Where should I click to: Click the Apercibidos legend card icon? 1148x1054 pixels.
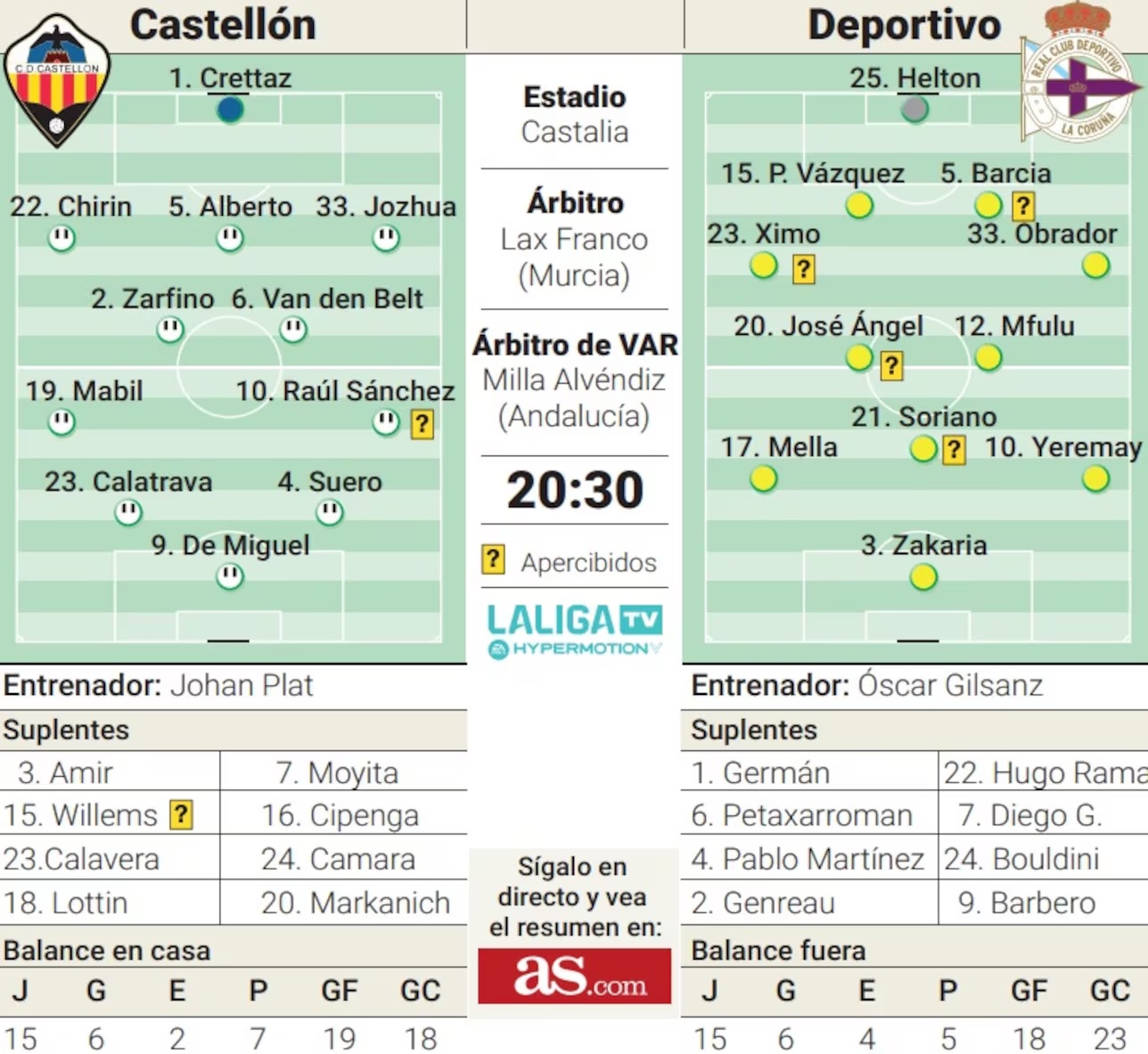(x=493, y=560)
